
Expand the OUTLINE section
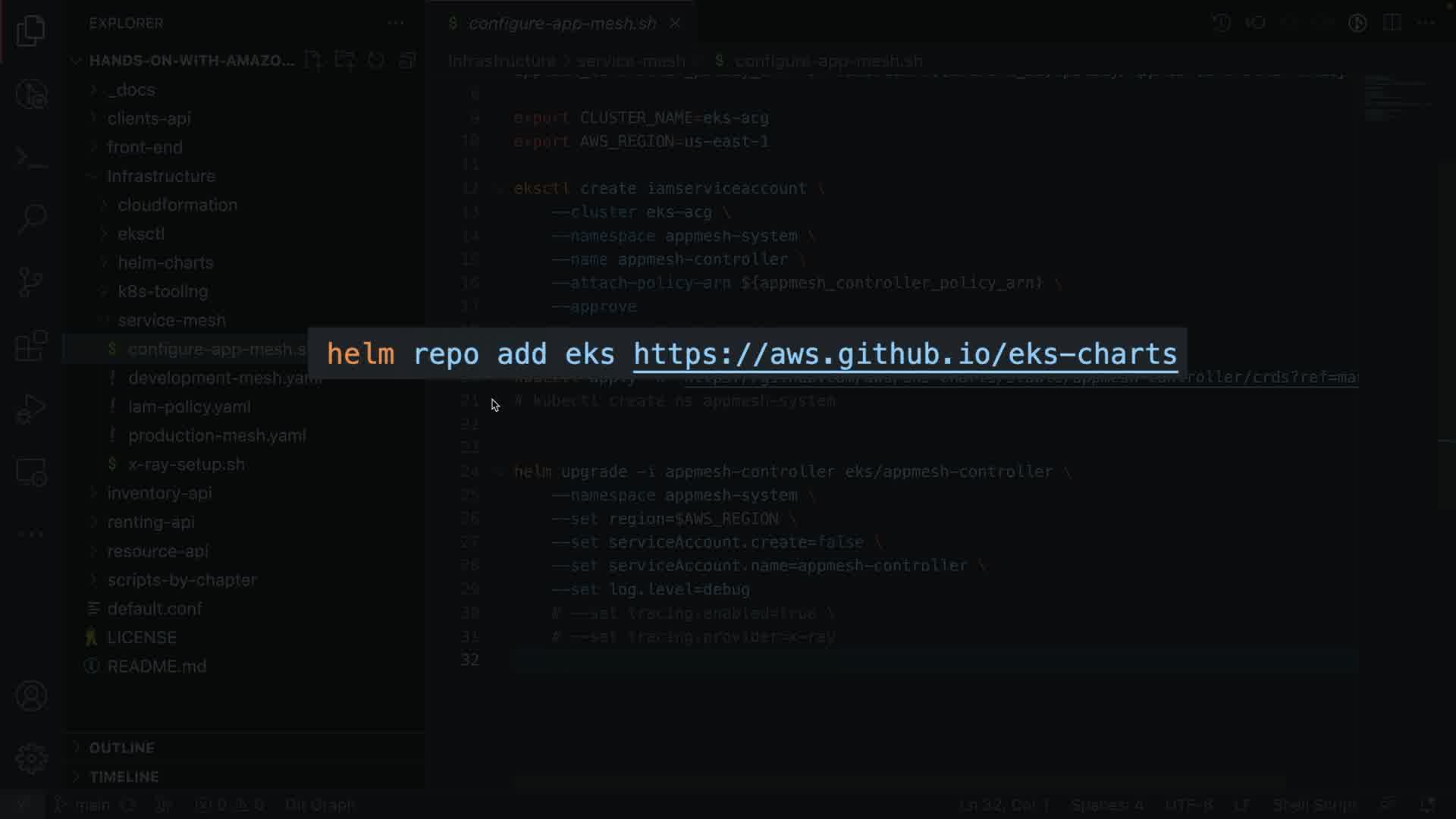(121, 748)
